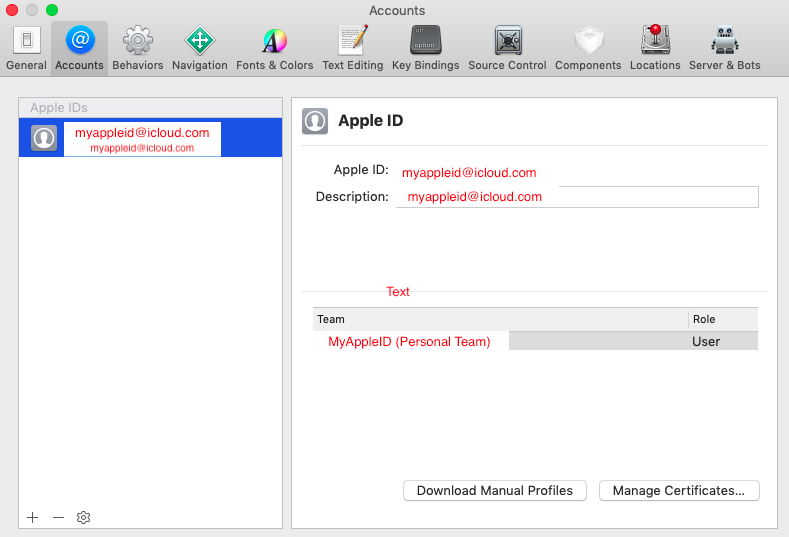Click avatar icon in Apple IDs list
Screen dimensions: 789x537
pyautogui.click(x=44, y=138)
